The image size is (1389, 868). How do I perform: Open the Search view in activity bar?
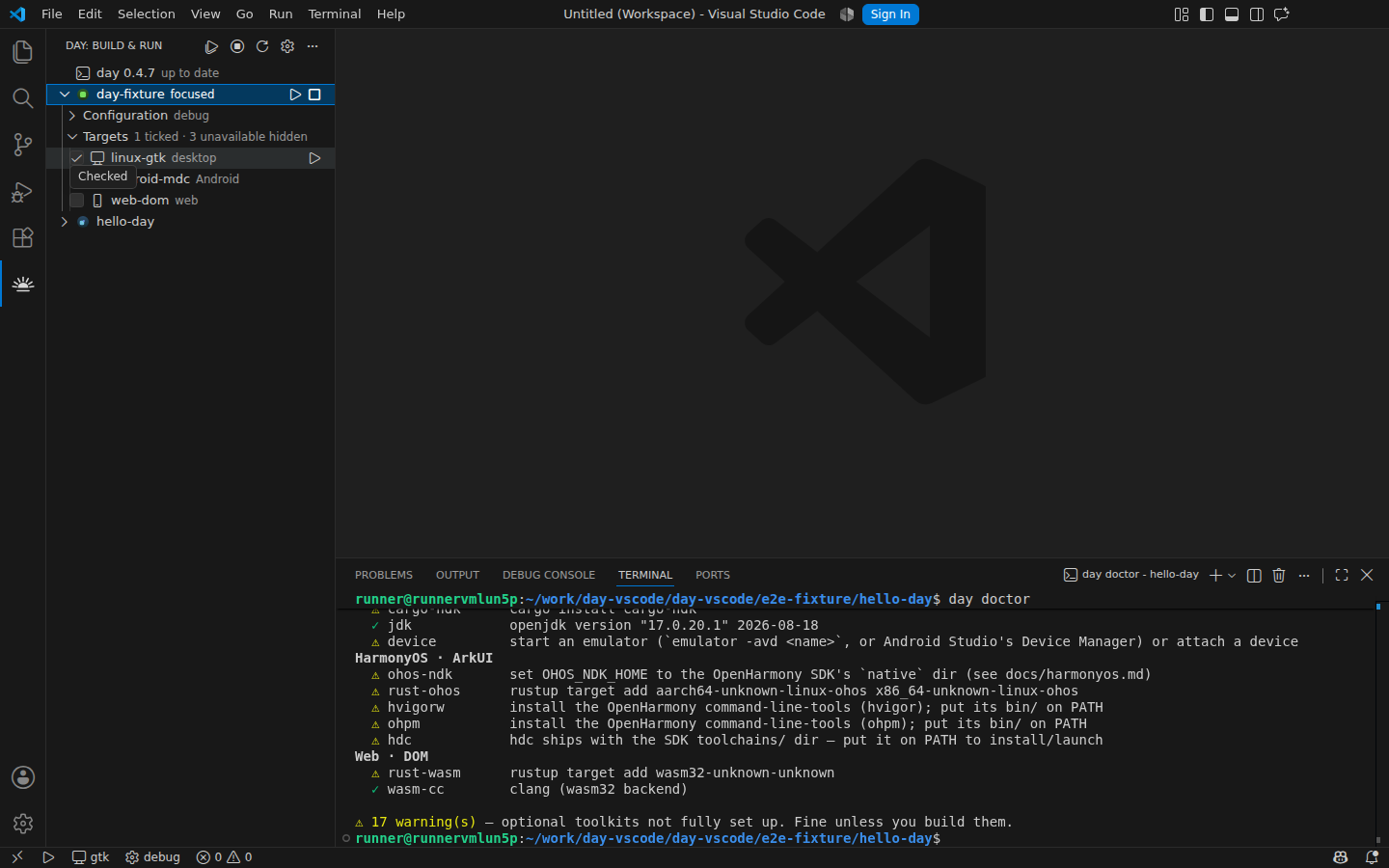[x=23, y=98]
